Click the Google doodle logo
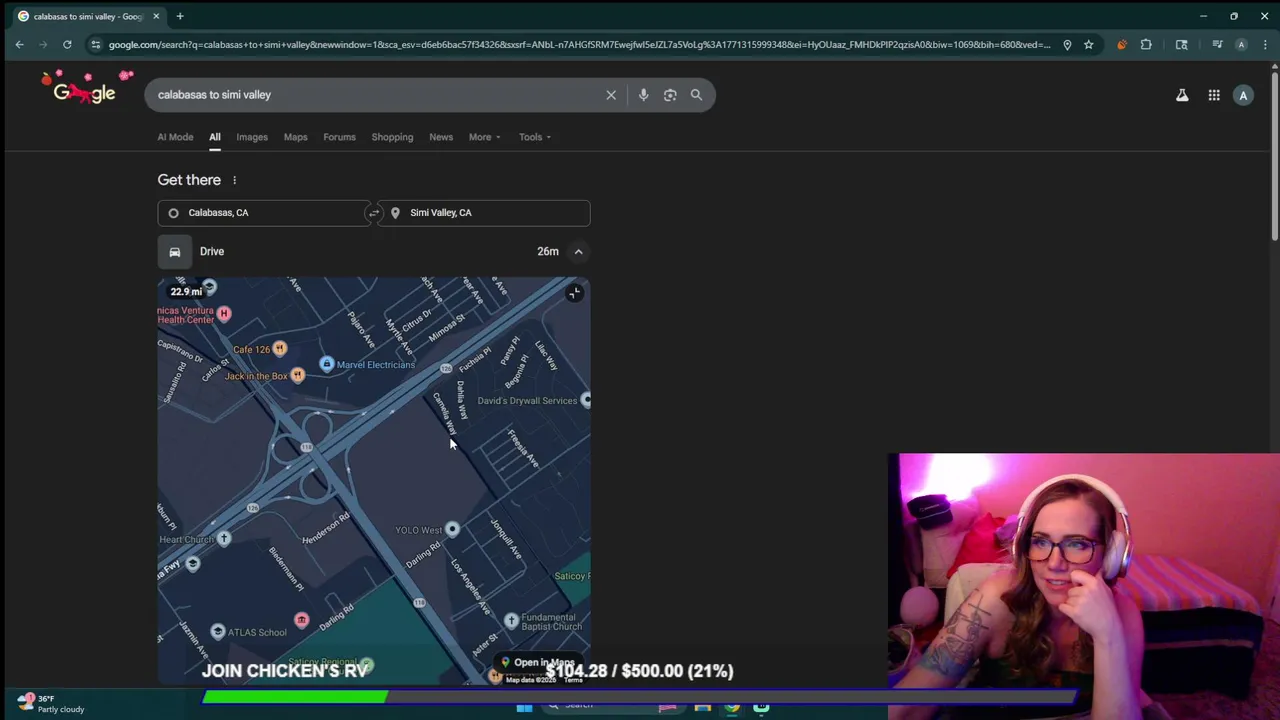The height and width of the screenshot is (720, 1280). point(88,90)
